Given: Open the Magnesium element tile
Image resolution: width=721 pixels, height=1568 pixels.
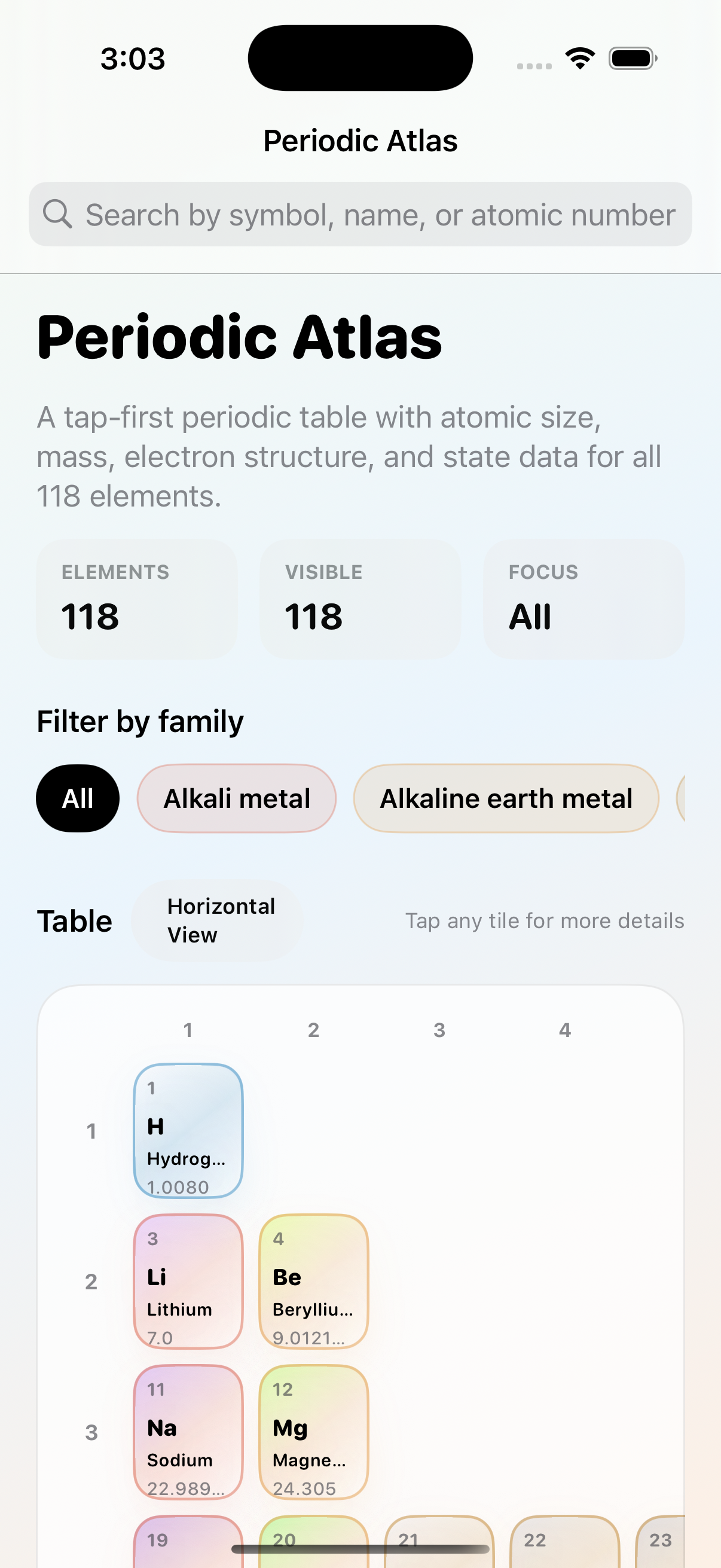Looking at the screenshot, I should tap(313, 1431).
